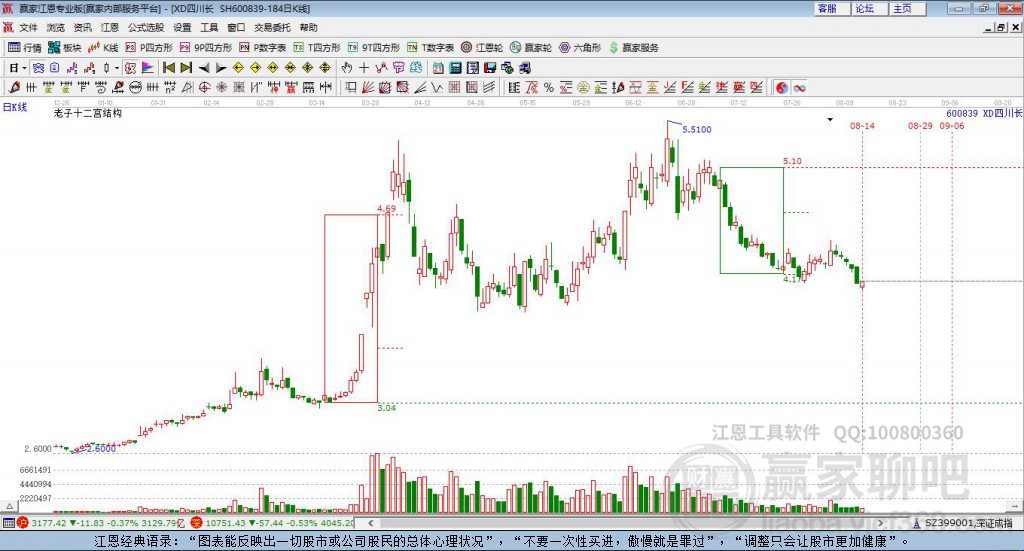This screenshot has width=1024, height=551.
Task: Click the triangle protractor tool
Action: (187, 87)
